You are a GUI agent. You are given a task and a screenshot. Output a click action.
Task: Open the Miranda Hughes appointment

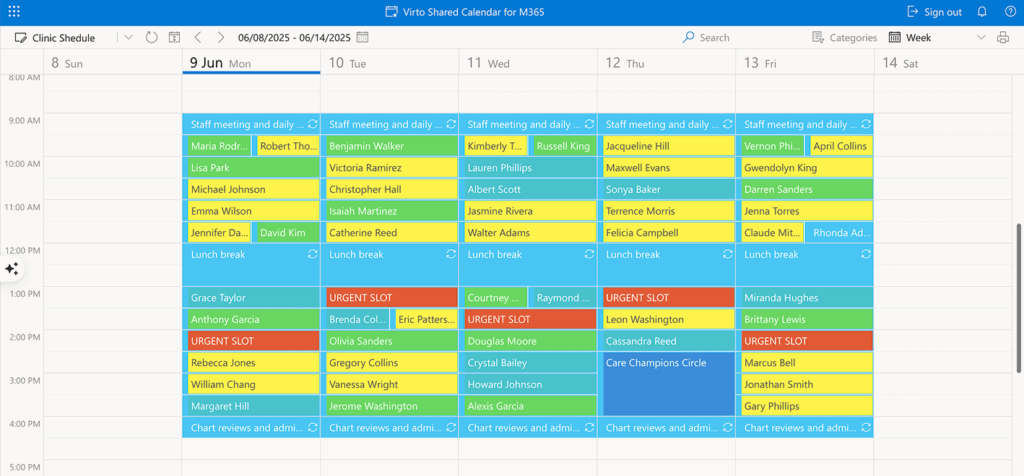tap(807, 298)
